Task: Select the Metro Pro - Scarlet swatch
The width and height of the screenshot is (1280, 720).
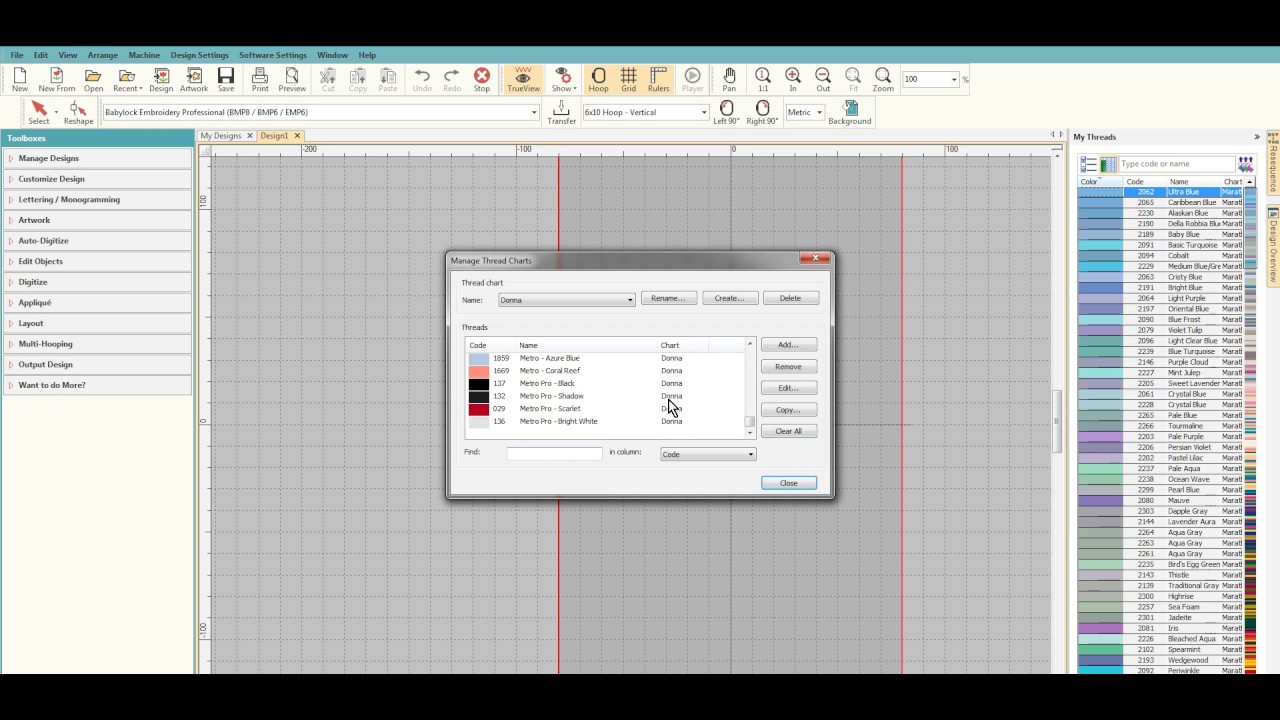Action: [479, 409]
